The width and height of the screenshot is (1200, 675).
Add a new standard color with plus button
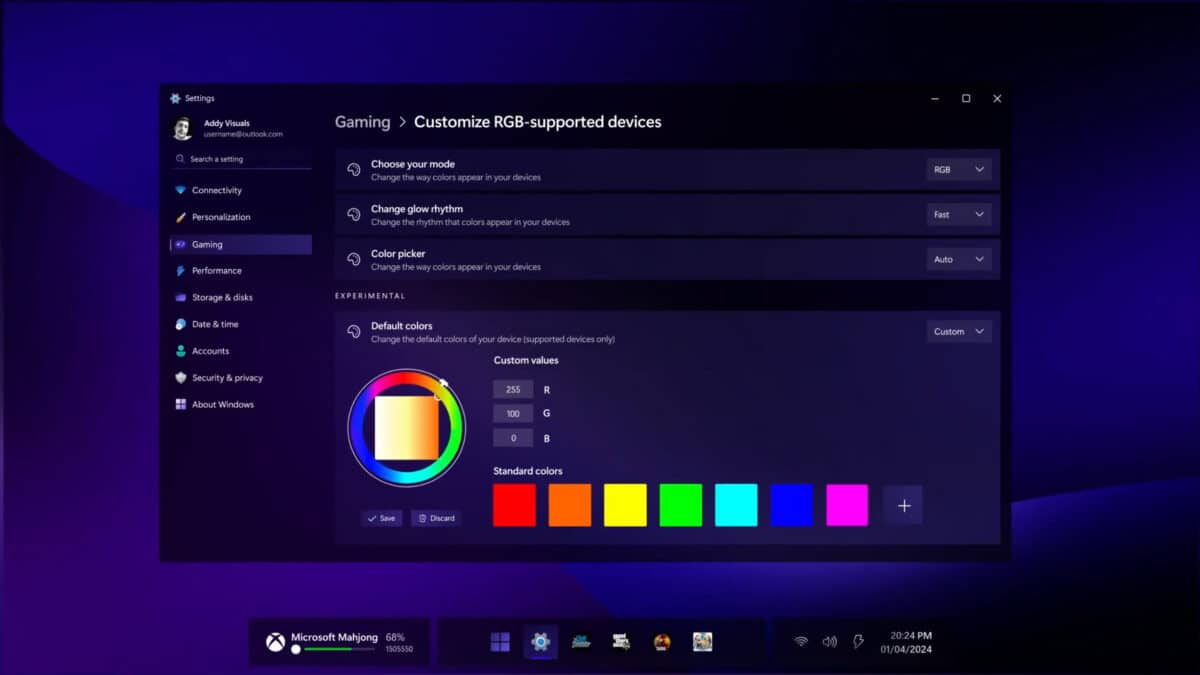tap(902, 504)
